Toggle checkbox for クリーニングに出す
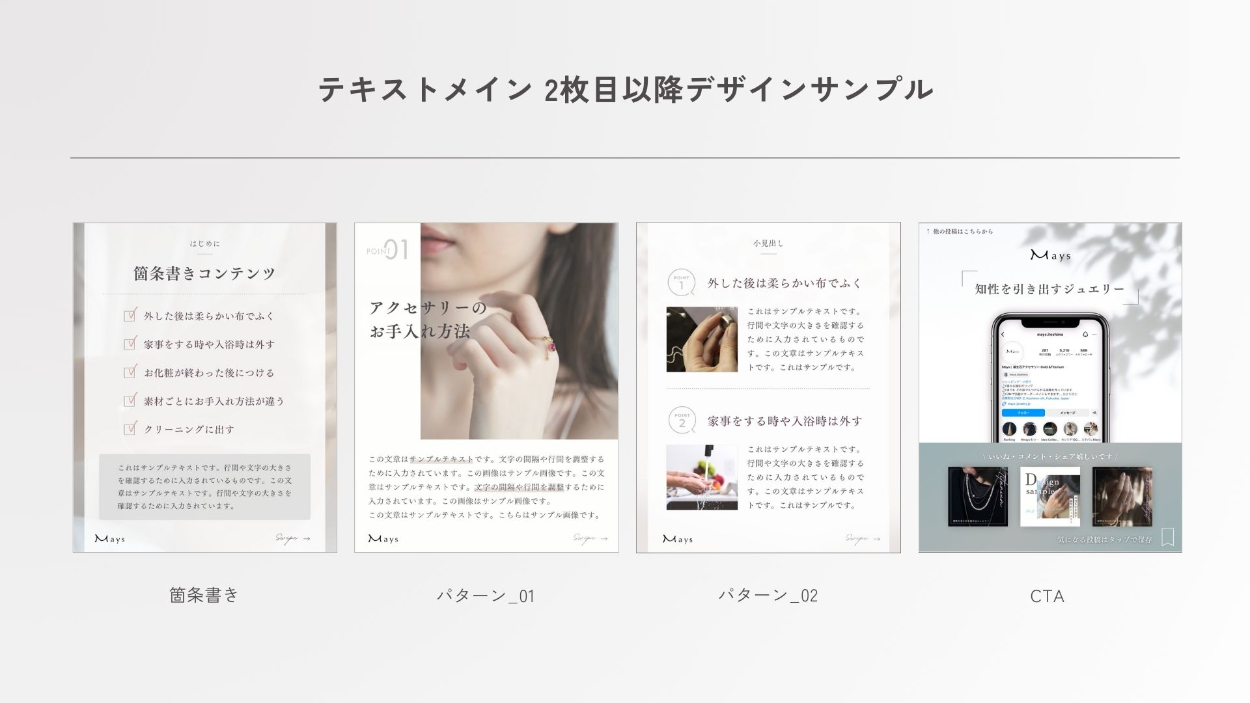This screenshot has width=1250, height=703. (x=130, y=429)
